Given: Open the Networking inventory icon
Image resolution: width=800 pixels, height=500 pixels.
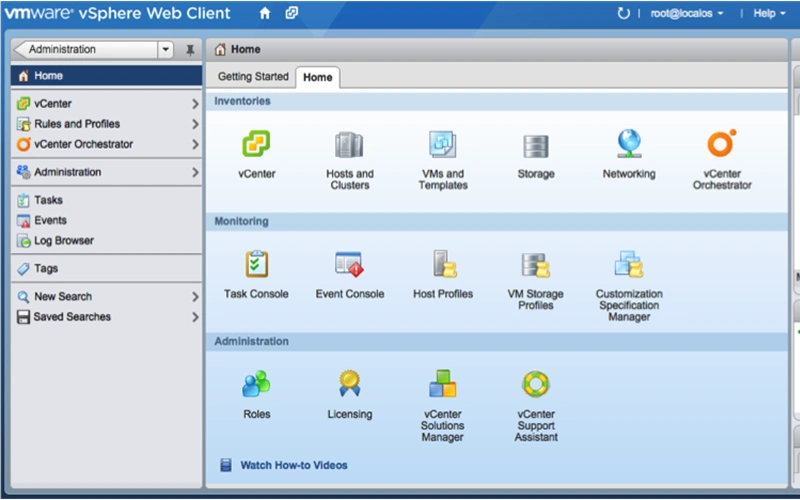Looking at the screenshot, I should [629, 143].
